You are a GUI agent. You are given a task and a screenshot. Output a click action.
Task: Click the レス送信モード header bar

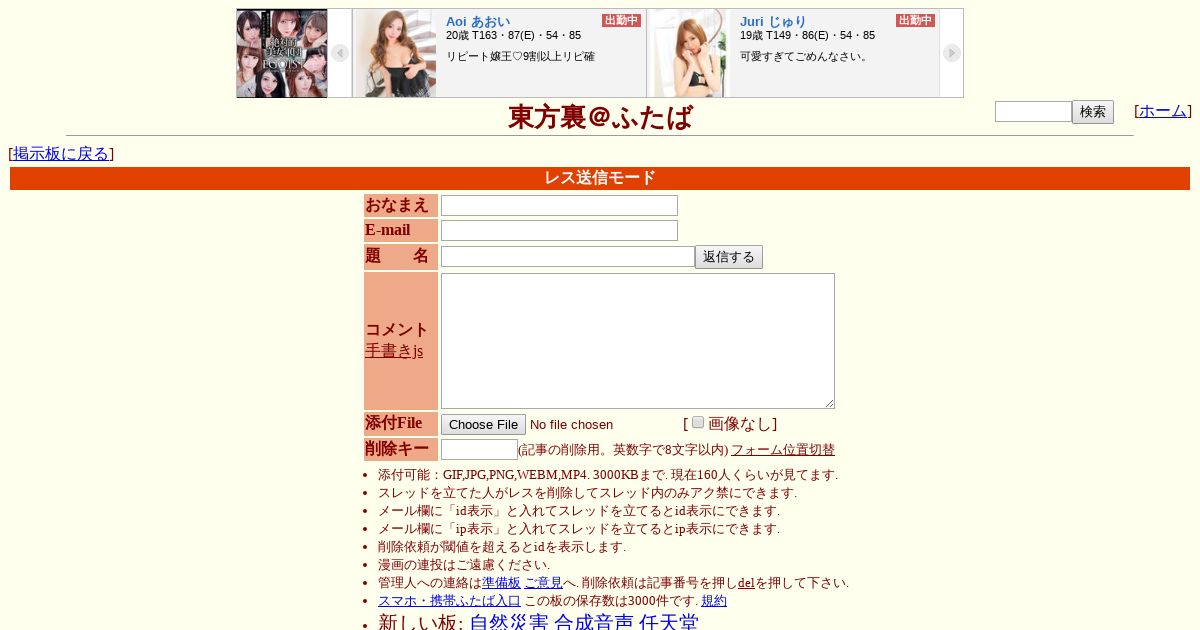point(600,178)
